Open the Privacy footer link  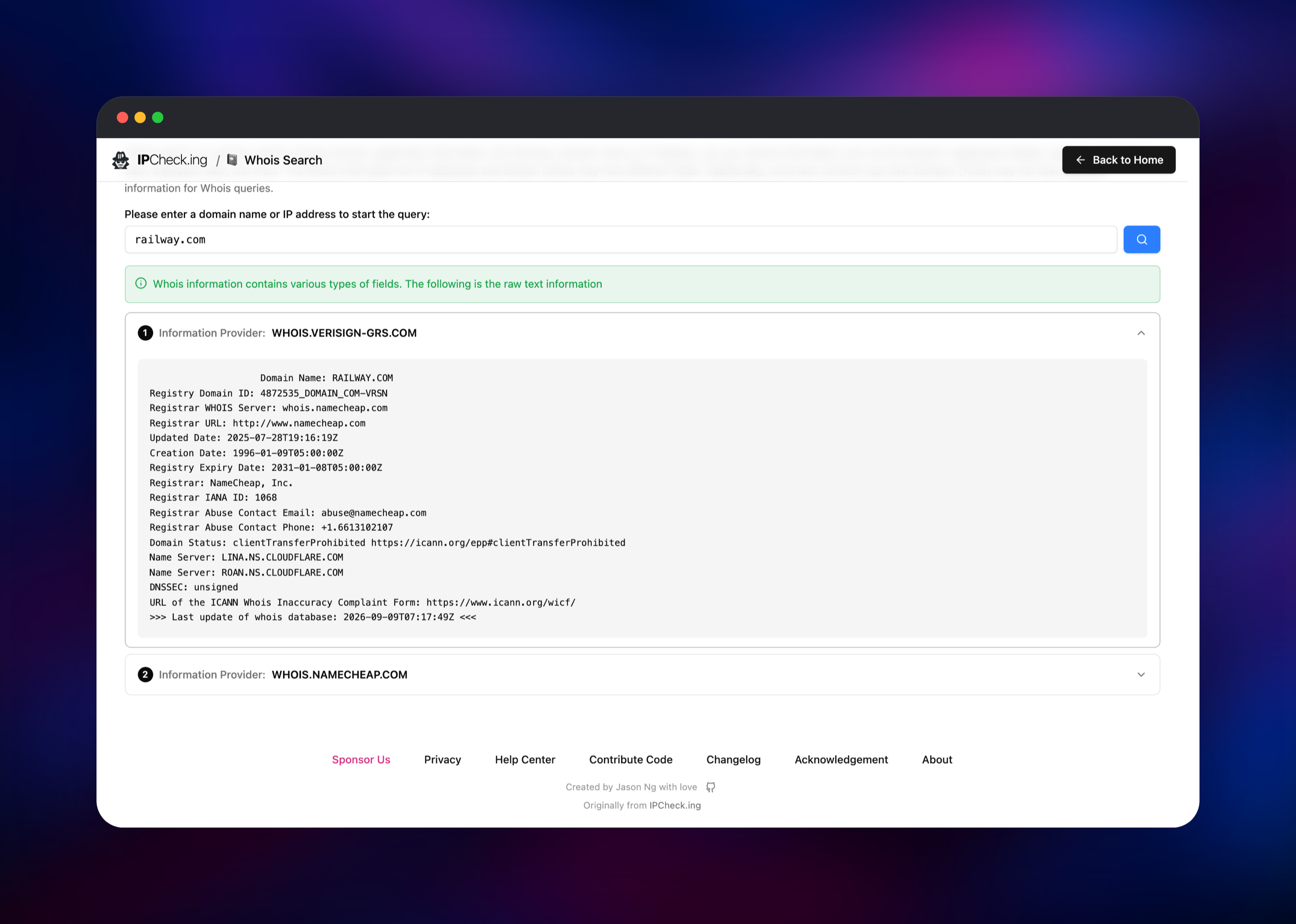(x=442, y=760)
